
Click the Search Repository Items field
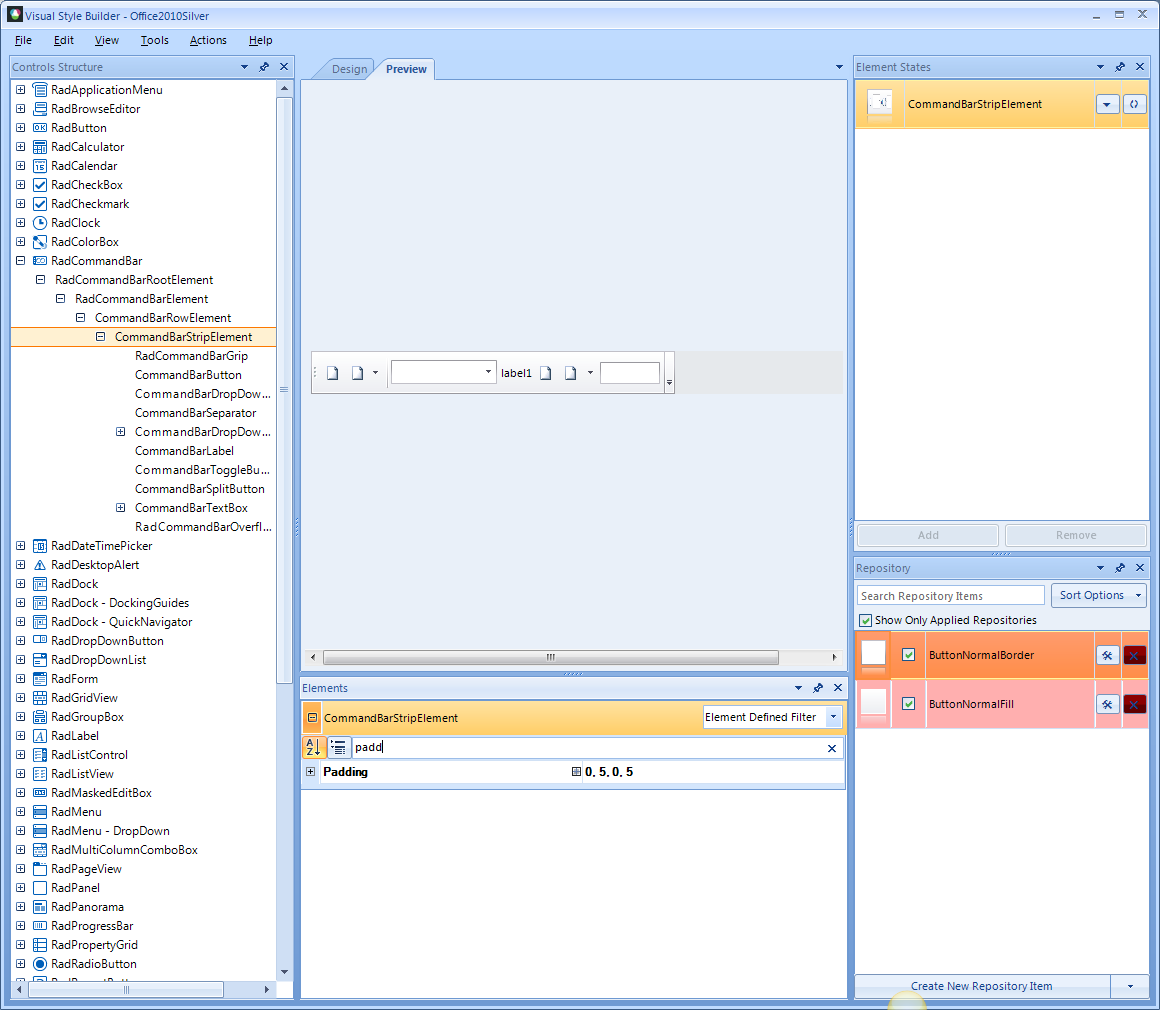(x=951, y=596)
